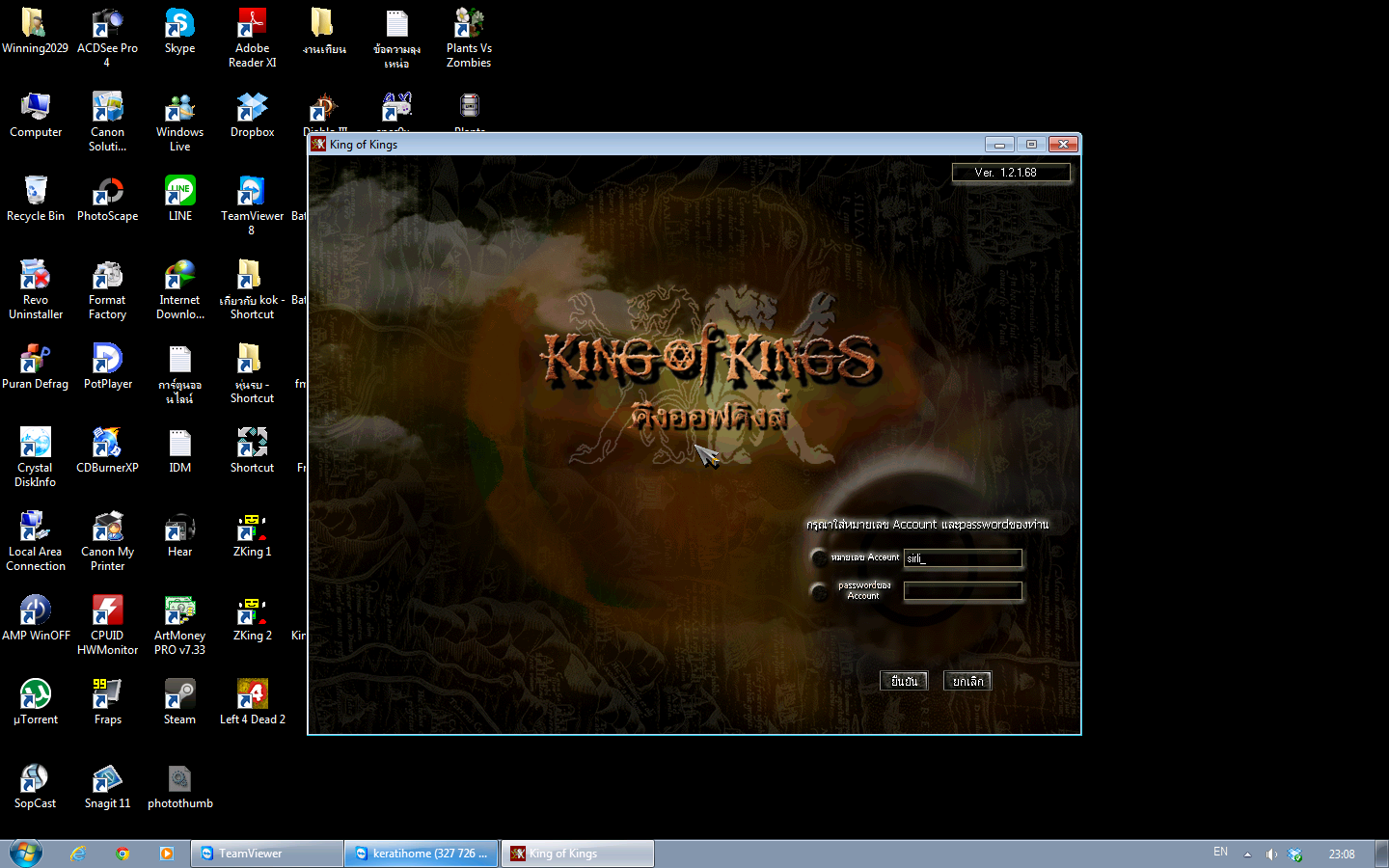Launch Left 4 Dead 2 icon

coord(252,702)
